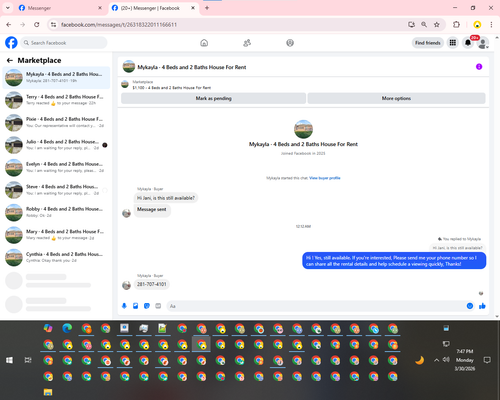This screenshot has height=400, width=500.
Task: Attach a photo file icon
Action: pyautogui.click(x=136, y=306)
